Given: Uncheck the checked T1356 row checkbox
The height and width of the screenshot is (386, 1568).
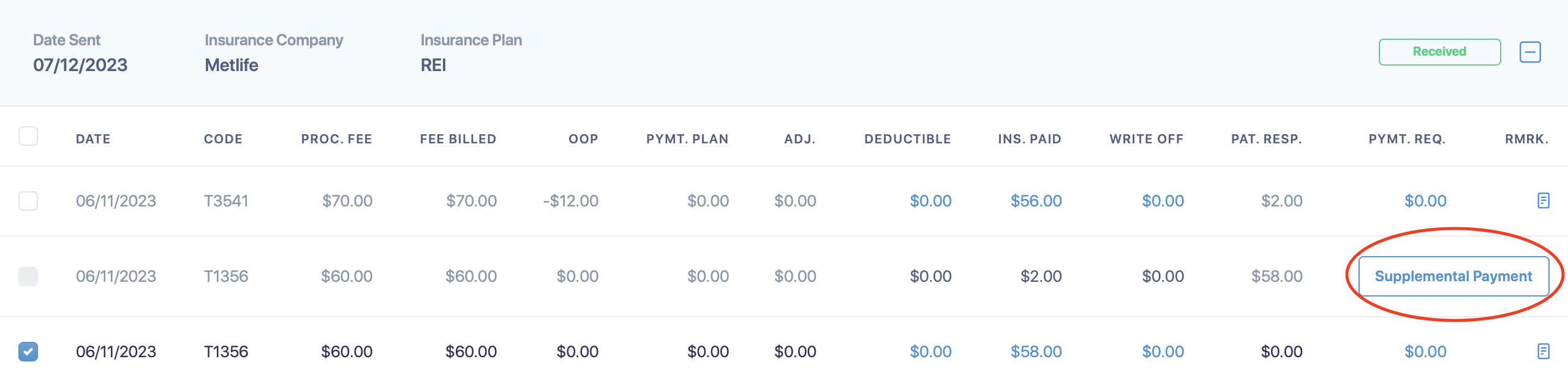Looking at the screenshot, I should (28, 351).
